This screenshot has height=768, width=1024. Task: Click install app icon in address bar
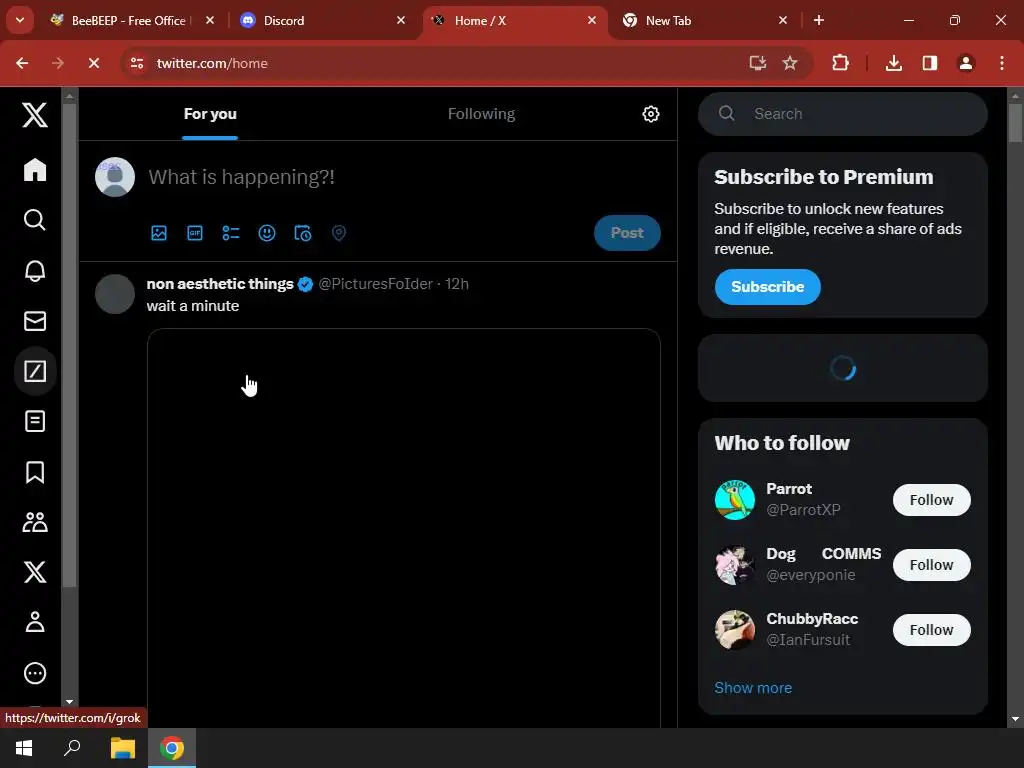click(x=757, y=63)
